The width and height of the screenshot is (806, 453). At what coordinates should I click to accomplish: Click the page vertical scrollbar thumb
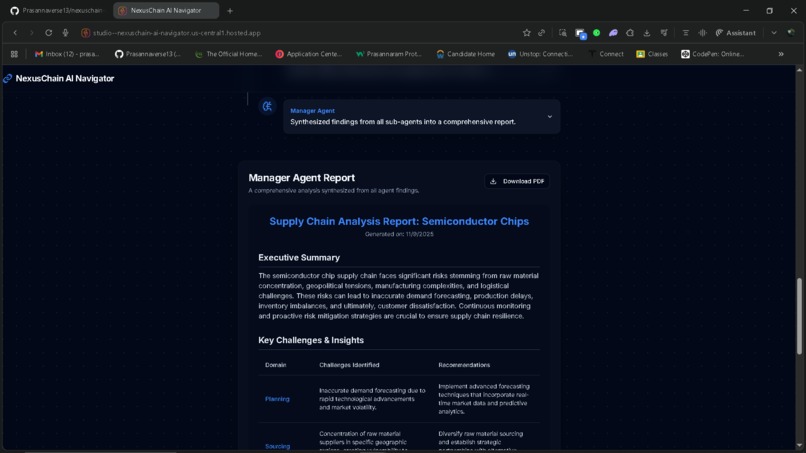point(799,316)
